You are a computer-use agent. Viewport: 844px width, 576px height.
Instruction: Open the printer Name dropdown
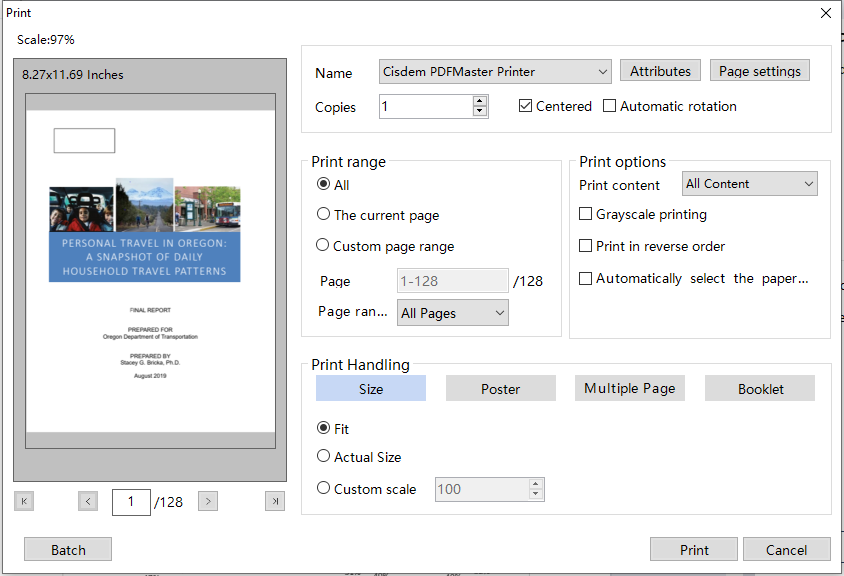[x=495, y=72]
